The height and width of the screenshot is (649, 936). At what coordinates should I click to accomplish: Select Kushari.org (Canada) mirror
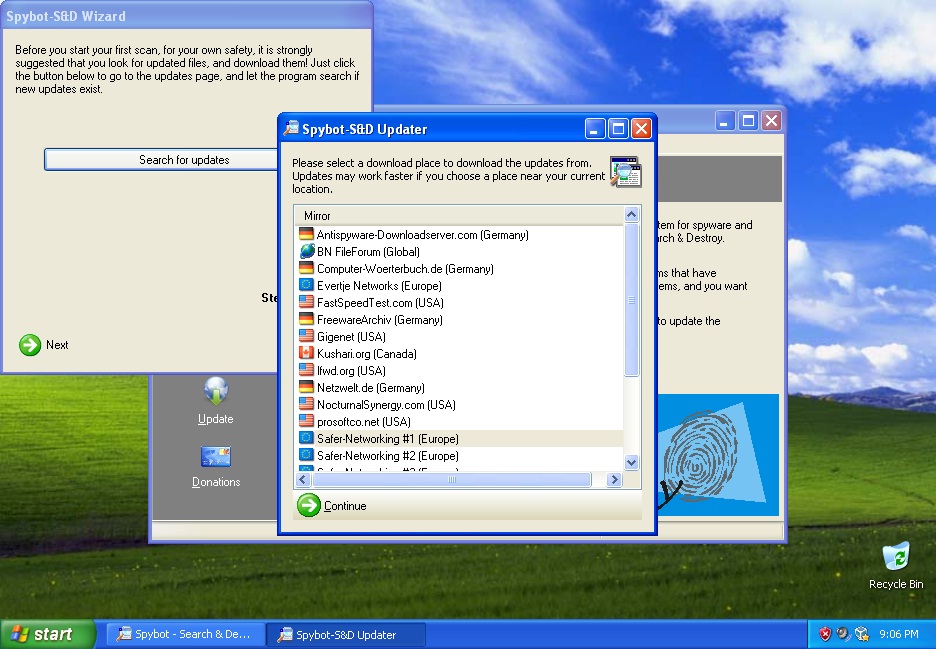pos(459,353)
